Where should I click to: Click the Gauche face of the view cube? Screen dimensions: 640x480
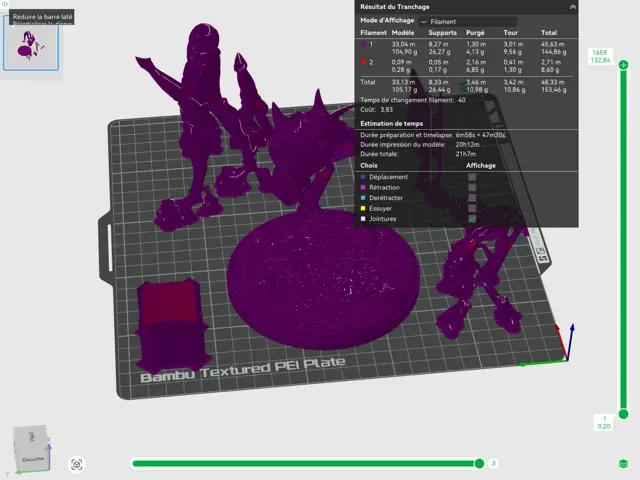(33, 459)
